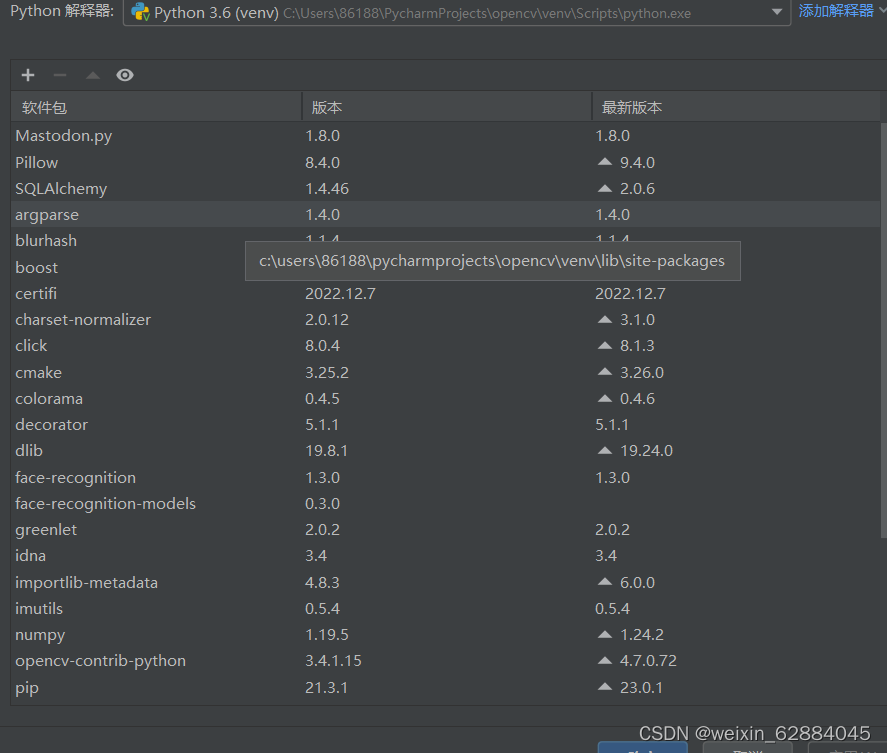Click the Python interpreter combo box field
This screenshot has width=887, height=753.
click(x=457, y=12)
